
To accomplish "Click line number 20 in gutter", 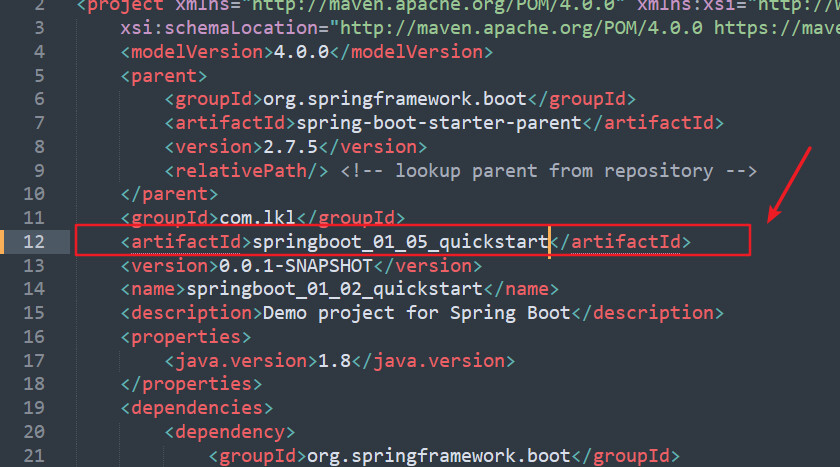I will 34,432.
